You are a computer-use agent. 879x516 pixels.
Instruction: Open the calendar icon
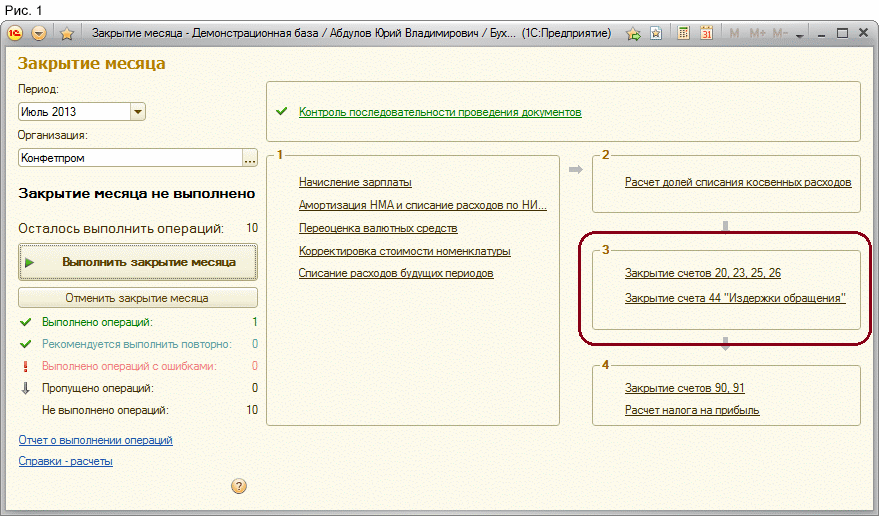tap(706, 33)
